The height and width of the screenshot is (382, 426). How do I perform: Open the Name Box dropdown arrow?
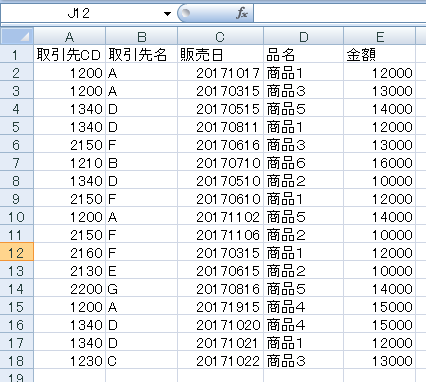tap(167, 14)
